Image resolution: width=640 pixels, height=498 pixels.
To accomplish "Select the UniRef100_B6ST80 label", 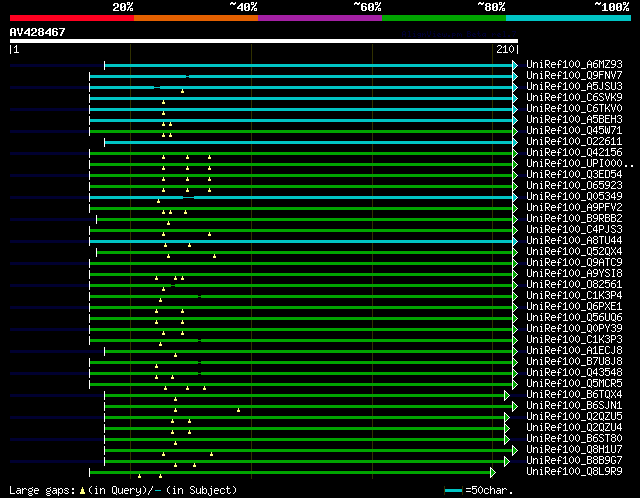I will [x=574, y=439].
